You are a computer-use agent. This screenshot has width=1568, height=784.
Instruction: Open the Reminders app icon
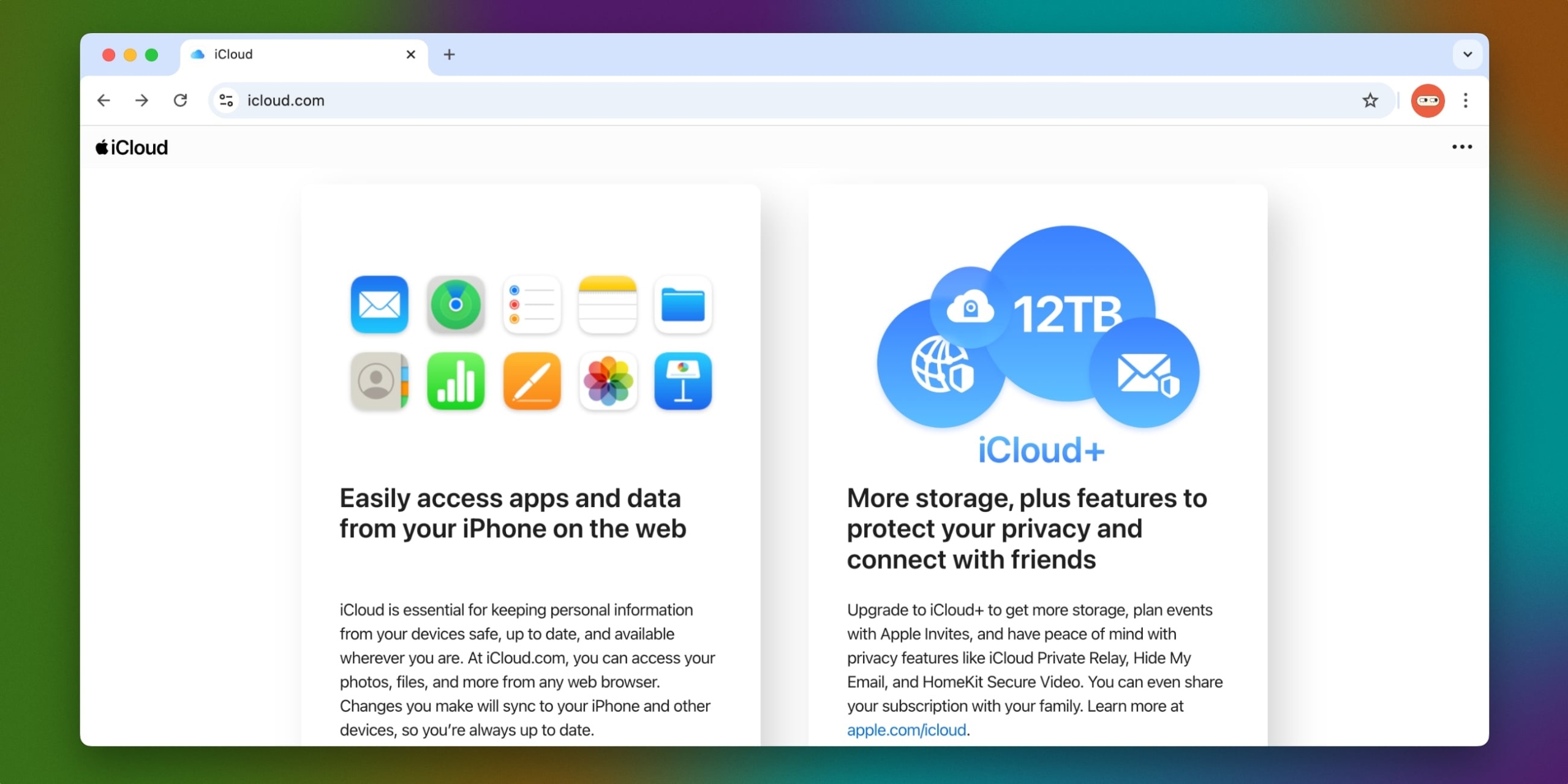(x=532, y=304)
